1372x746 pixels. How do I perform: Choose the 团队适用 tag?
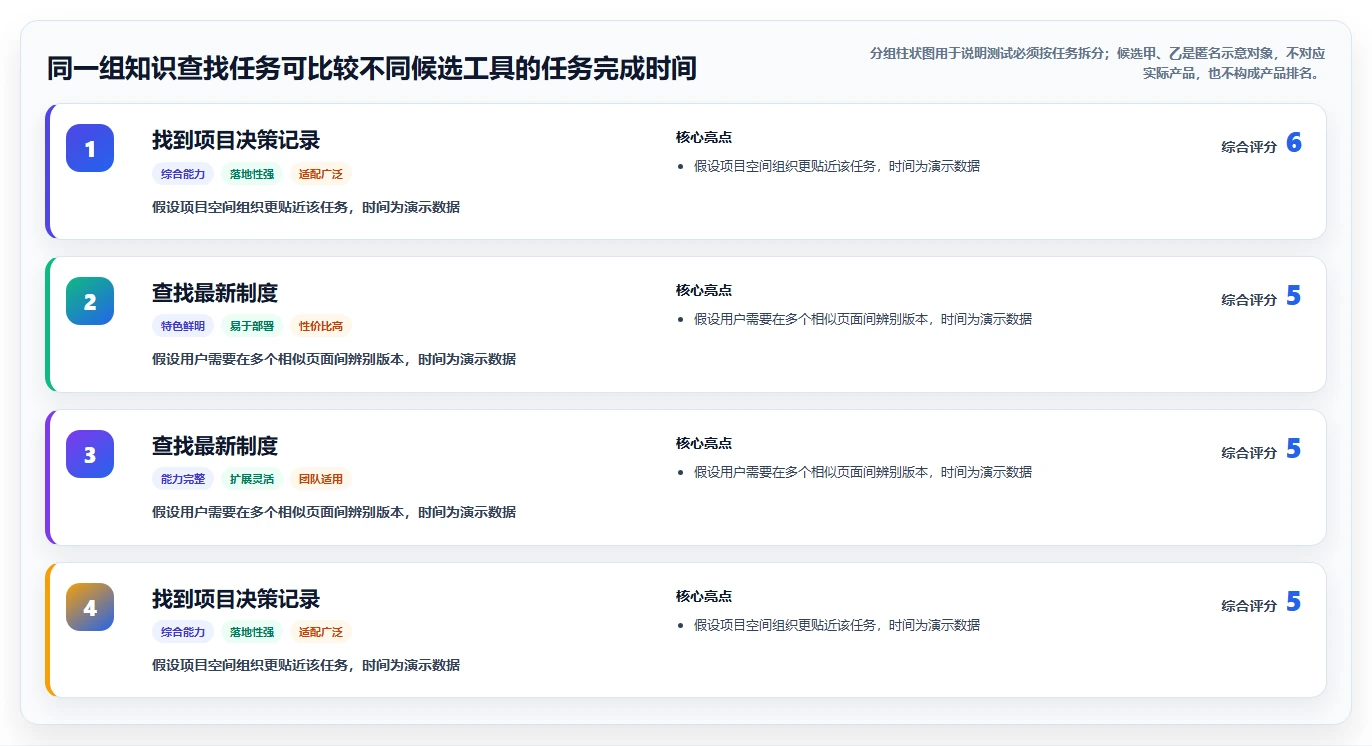(321, 479)
